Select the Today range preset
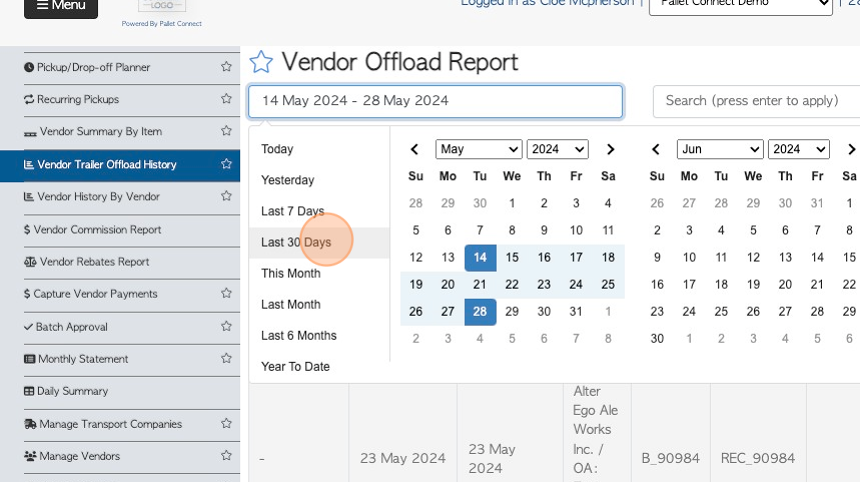 [x=319, y=149]
